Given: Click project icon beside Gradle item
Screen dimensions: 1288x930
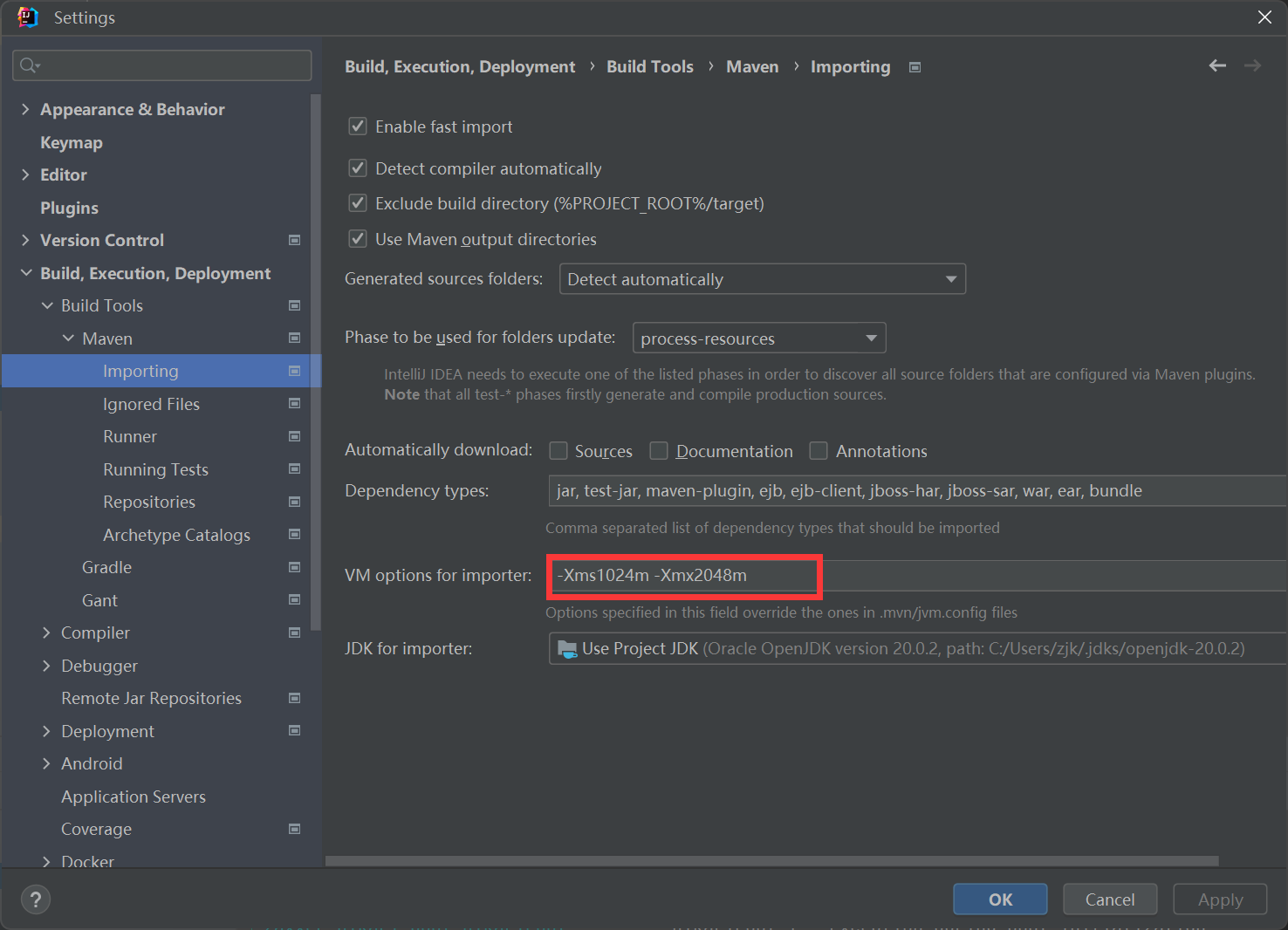Looking at the screenshot, I should pos(295,567).
